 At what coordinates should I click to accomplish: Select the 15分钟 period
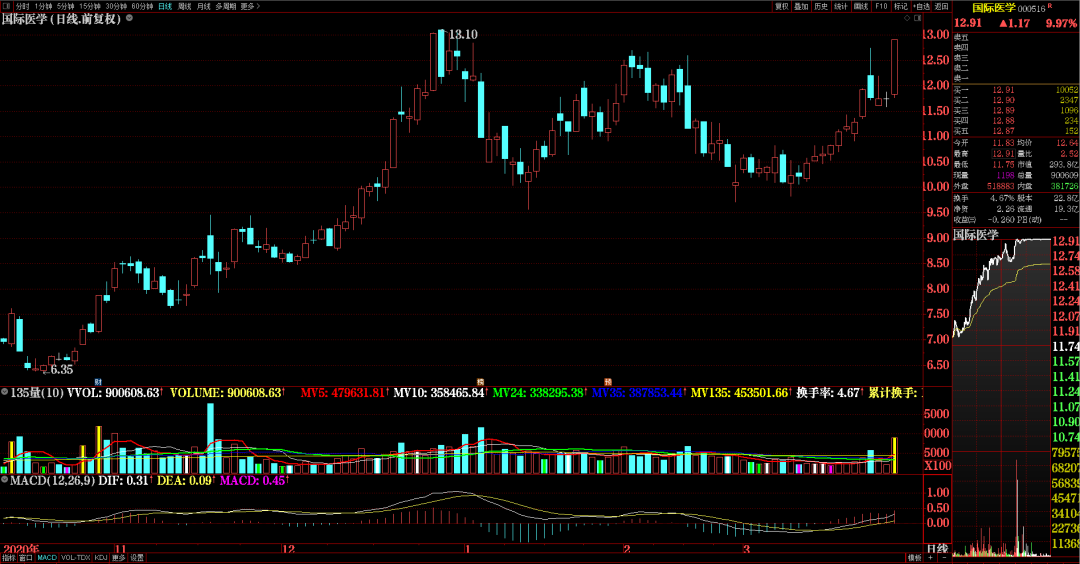(x=90, y=6)
